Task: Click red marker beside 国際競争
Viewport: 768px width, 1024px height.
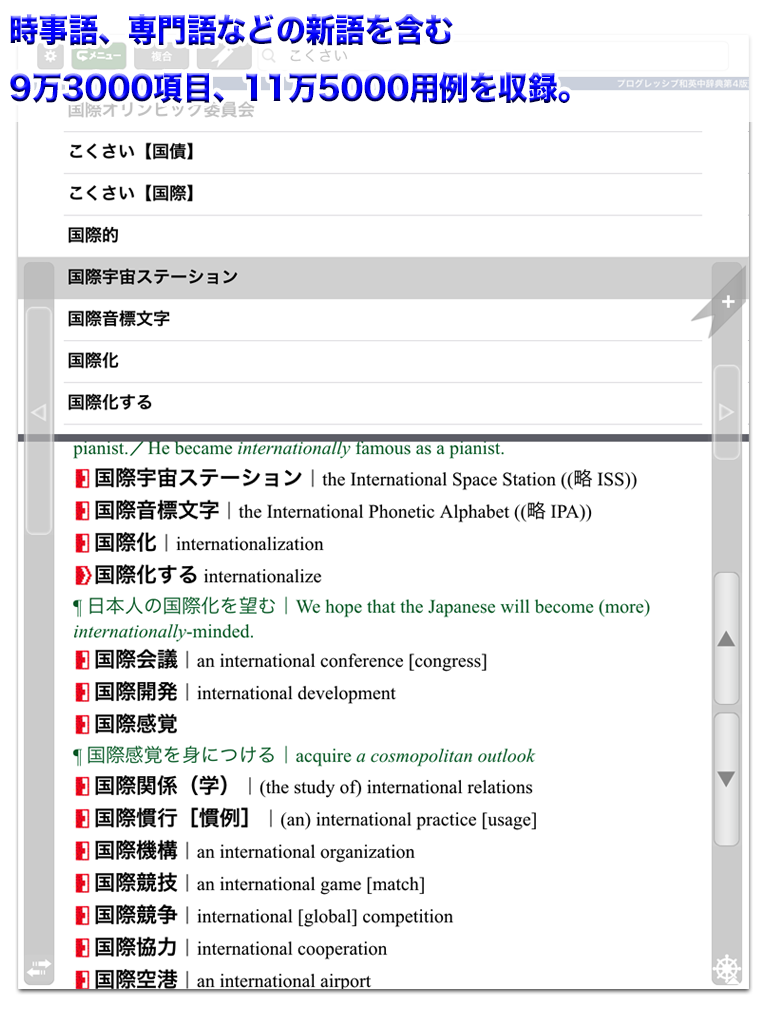Action: pyautogui.click(x=82, y=916)
